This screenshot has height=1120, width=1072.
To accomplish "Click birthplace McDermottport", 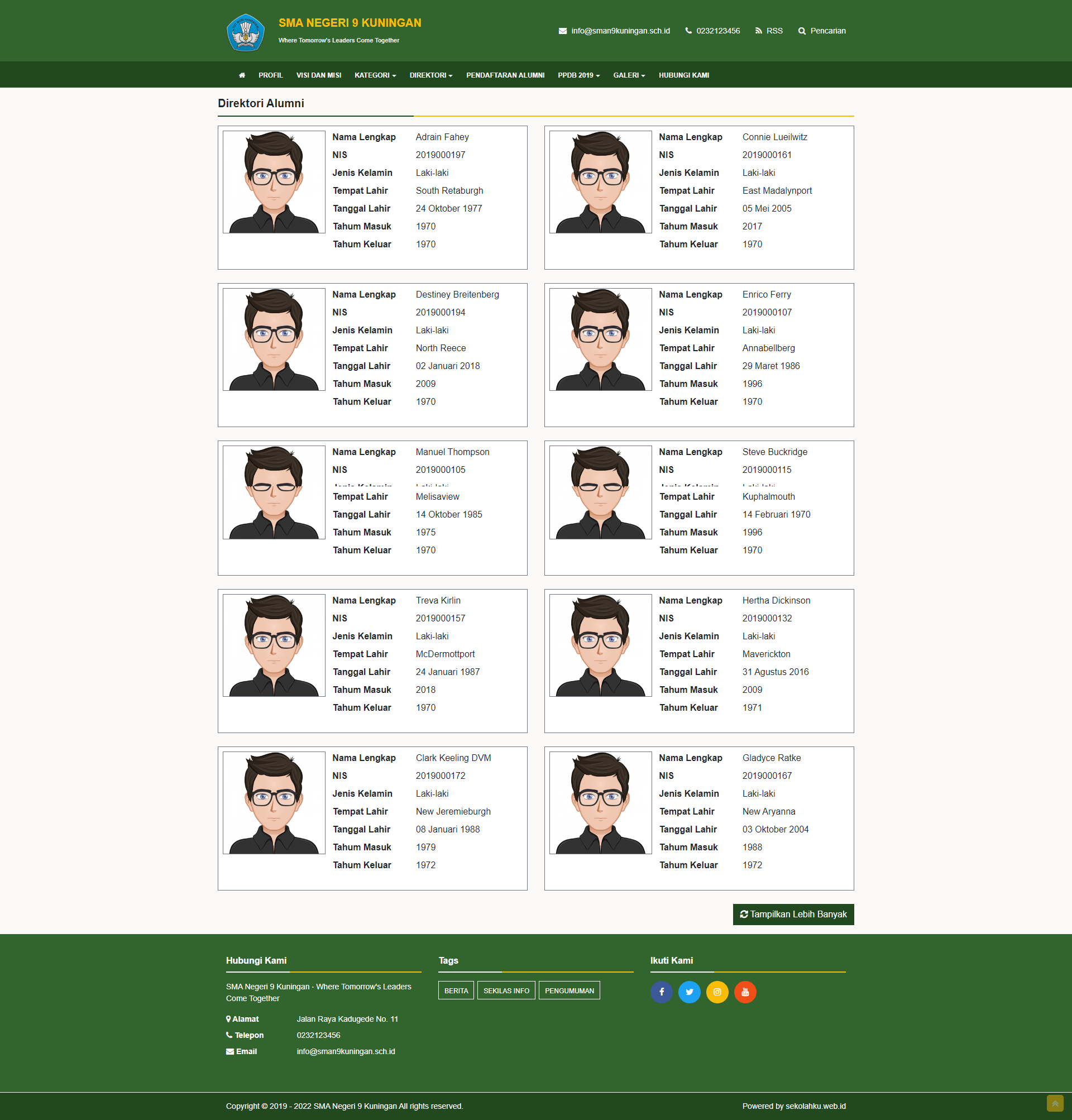I will (444, 654).
